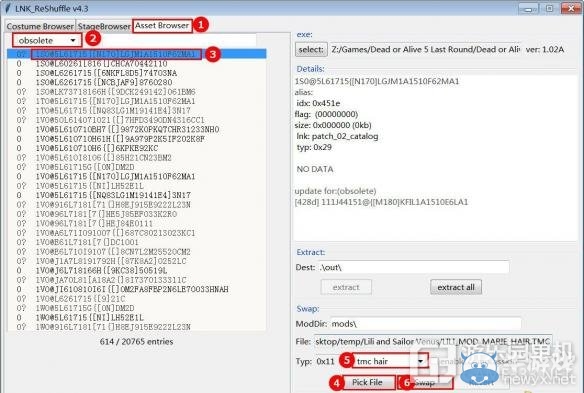584x393 pixels.
Task: Select list row 1S0@L602611816[]CHCA70442110
Action: [137, 64]
